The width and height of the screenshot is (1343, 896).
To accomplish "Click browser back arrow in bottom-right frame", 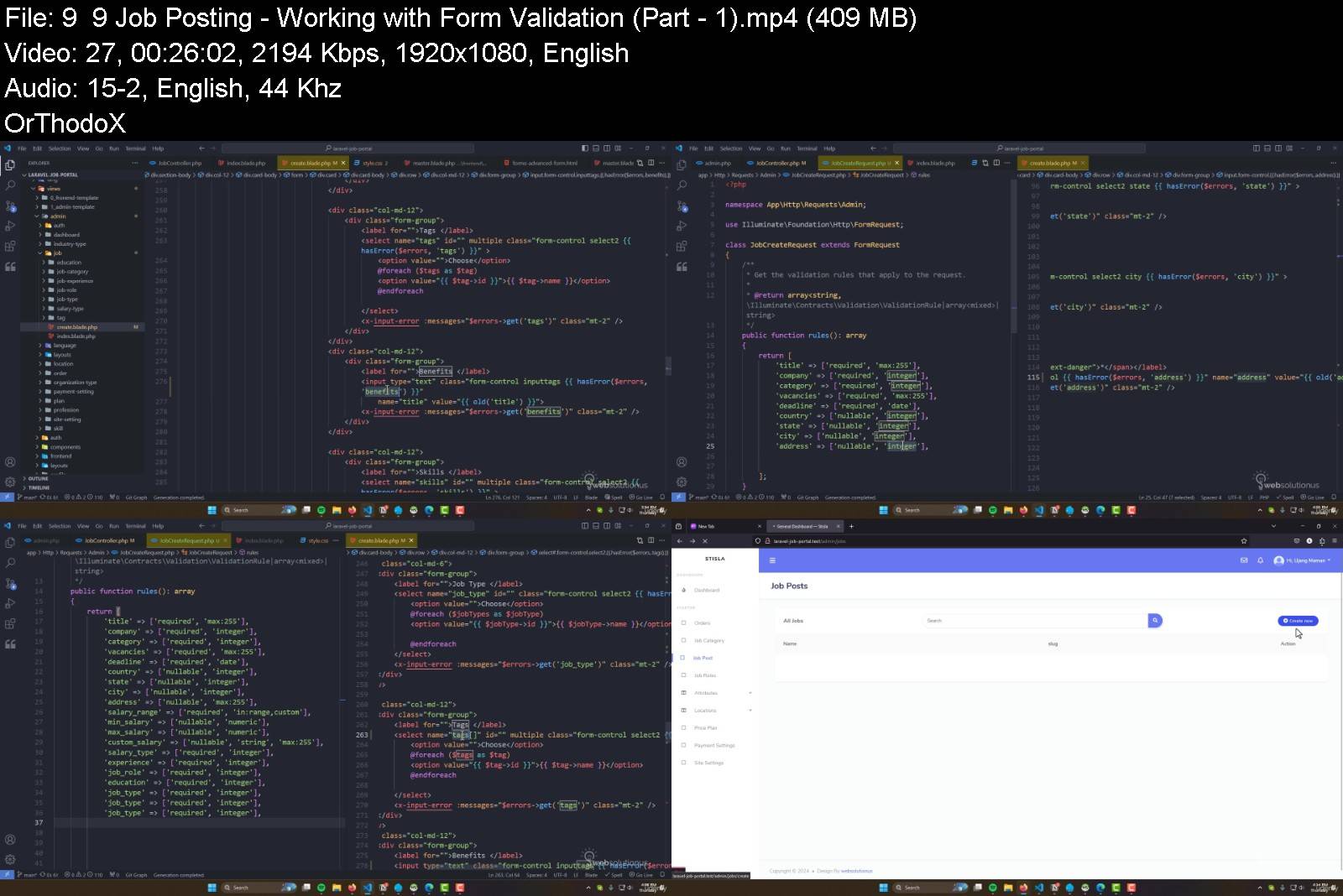I will click(681, 541).
